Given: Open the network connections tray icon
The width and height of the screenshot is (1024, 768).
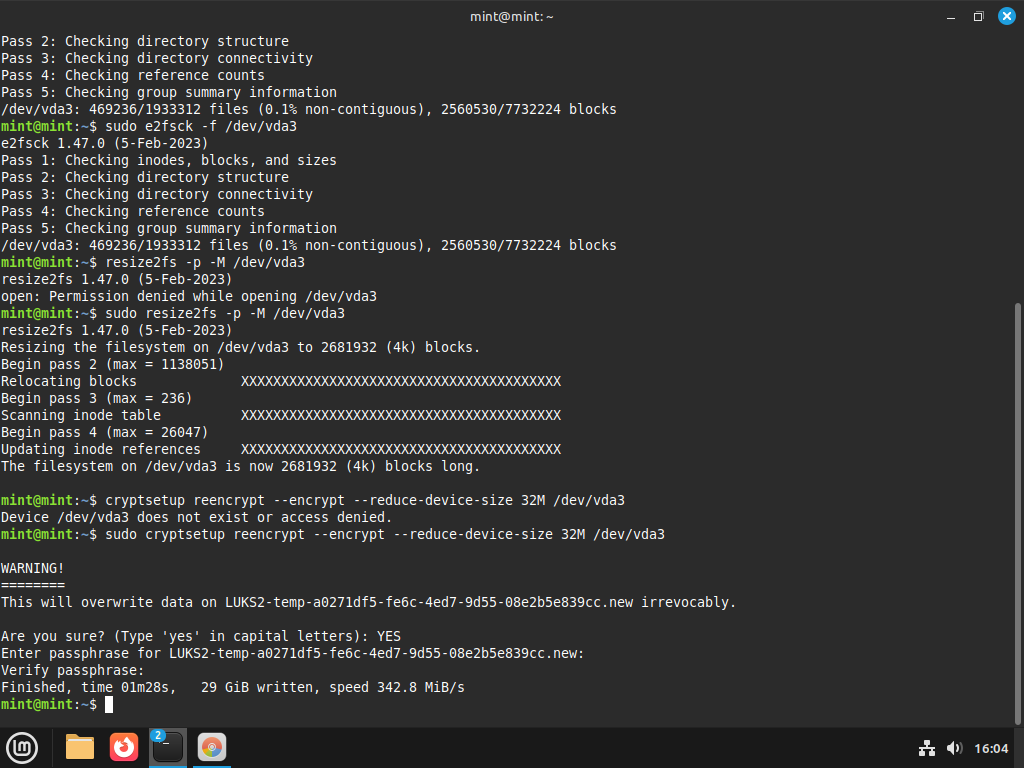Looking at the screenshot, I should (x=927, y=748).
